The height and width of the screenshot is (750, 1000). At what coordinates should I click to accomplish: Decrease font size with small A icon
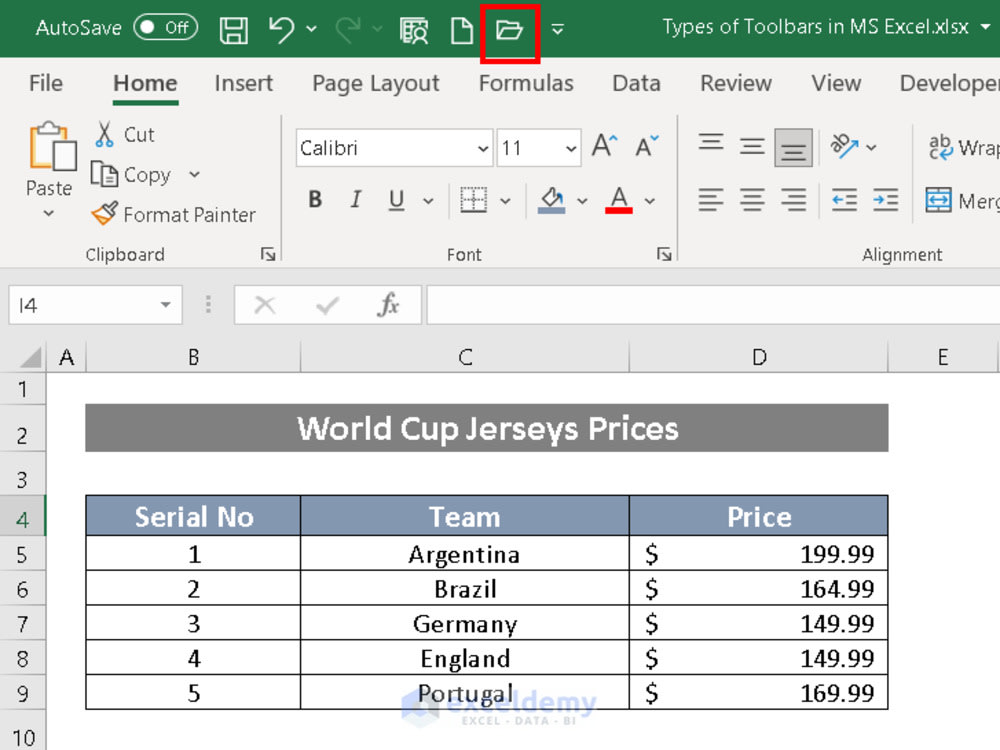coord(647,146)
